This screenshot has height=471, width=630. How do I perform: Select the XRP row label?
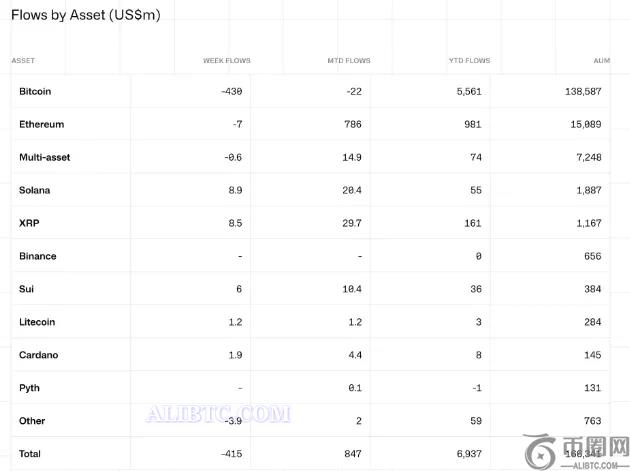(28, 223)
